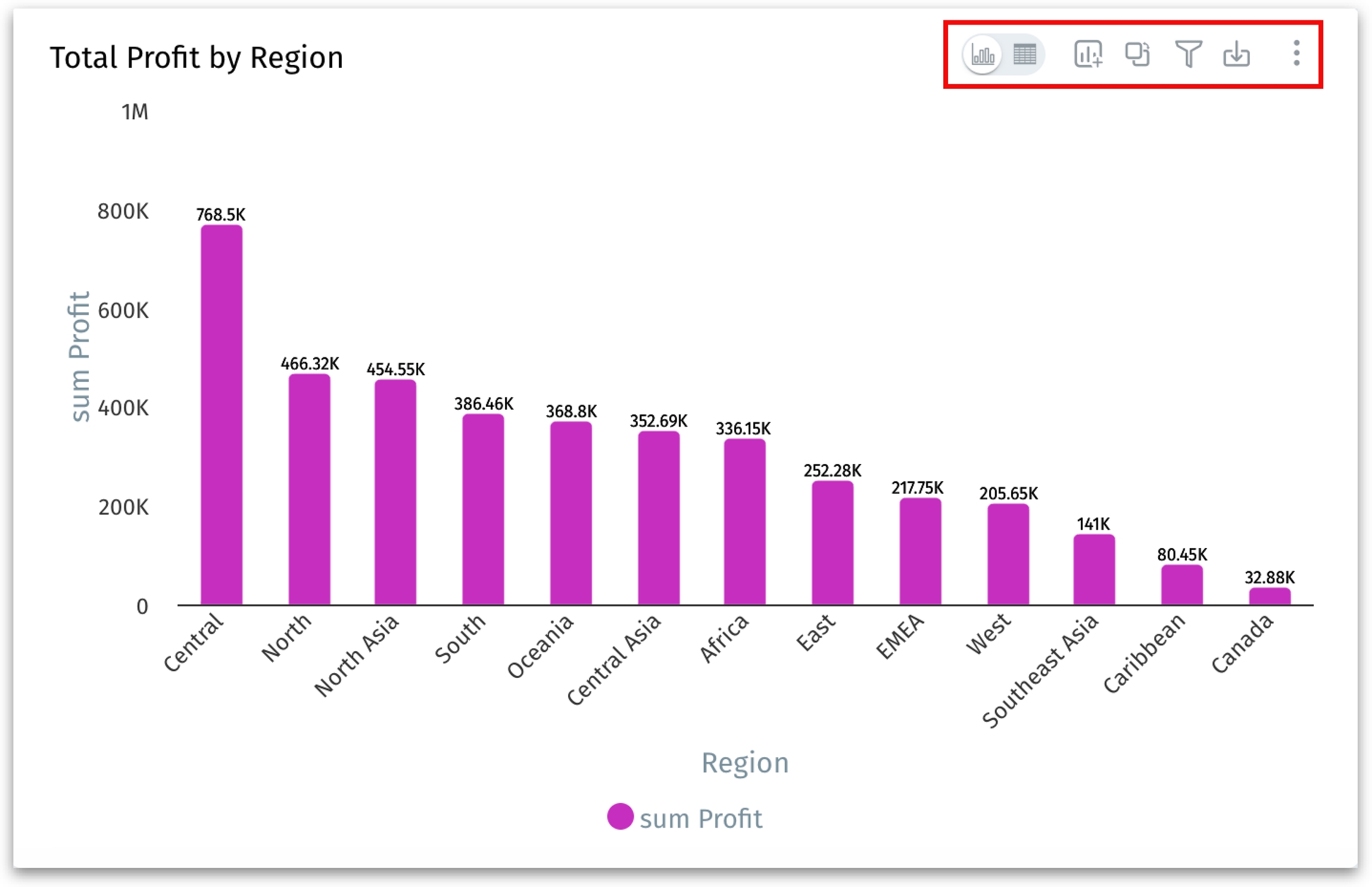Screen dimensions: 1372x887
Task: Toggle the sum Profit legend marker
Action: pyautogui.click(x=620, y=816)
